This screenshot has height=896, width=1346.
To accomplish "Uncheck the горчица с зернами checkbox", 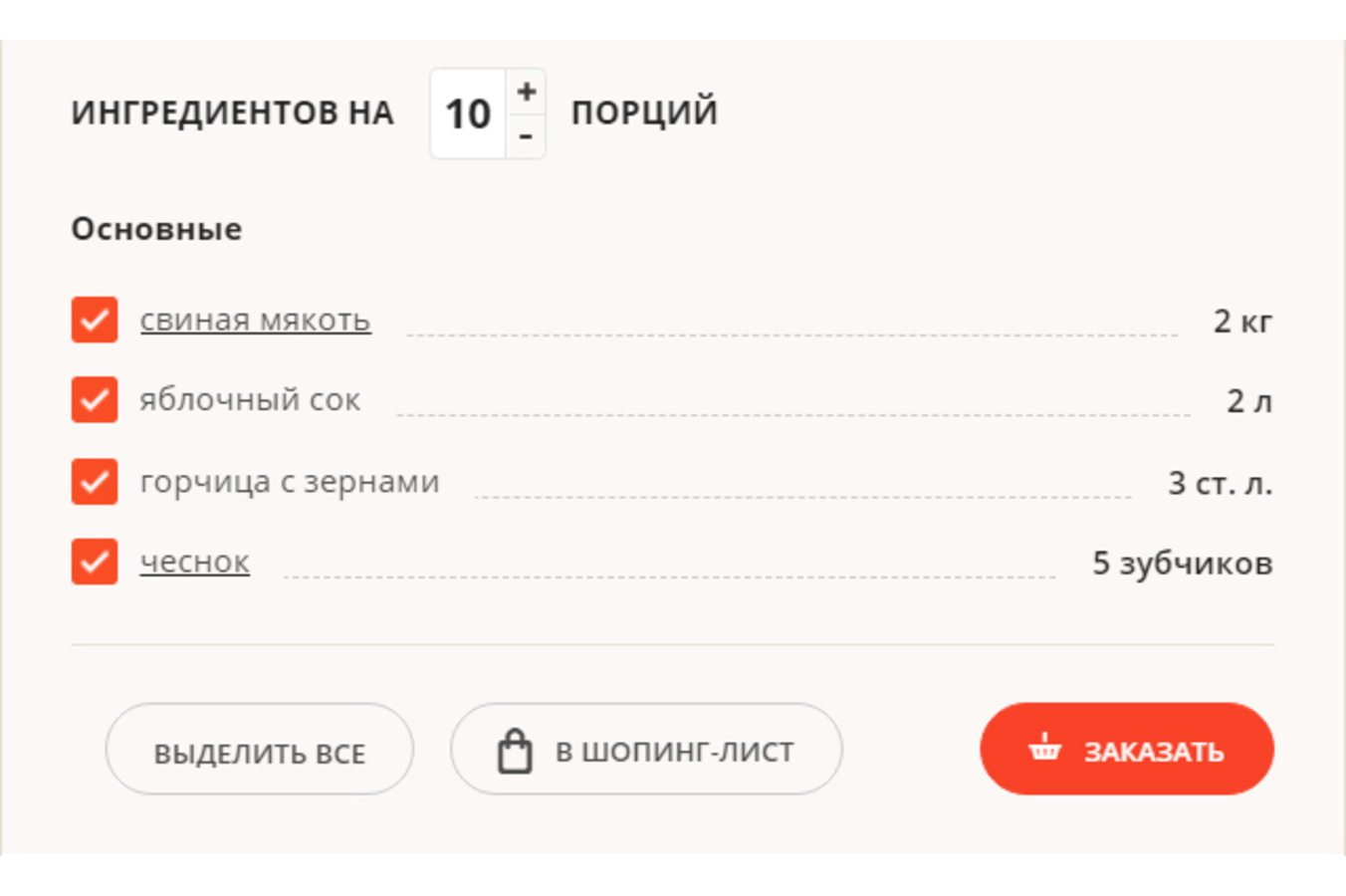I will pyautogui.click(x=94, y=482).
